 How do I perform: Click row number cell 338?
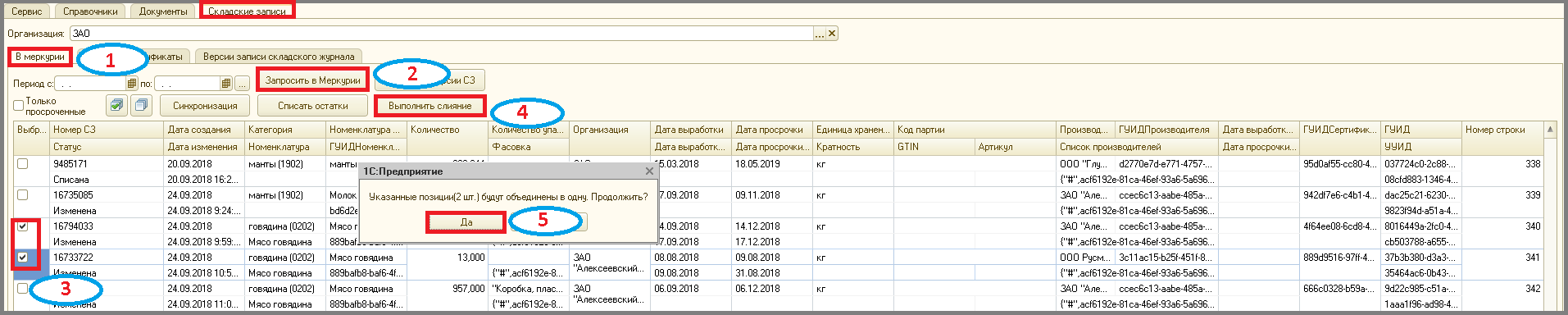point(1503,164)
